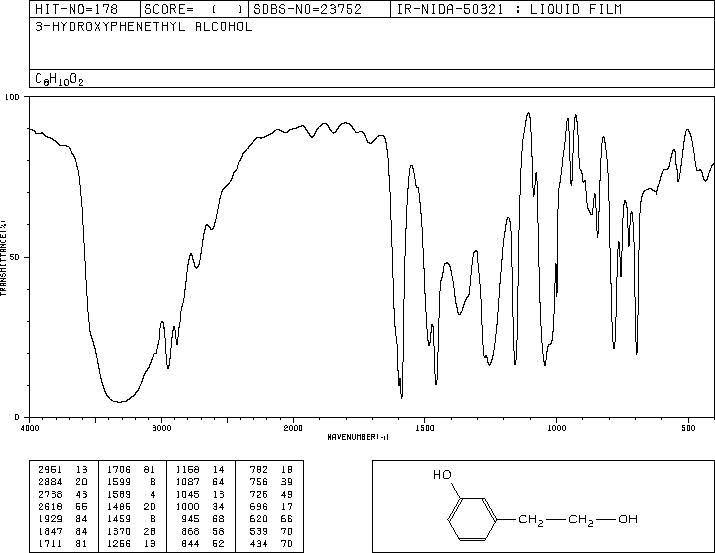Select the 3-HYDROXYPHENETHYL ALCOHOL compound name
Screen dimensions: 715x553
[144, 27]
